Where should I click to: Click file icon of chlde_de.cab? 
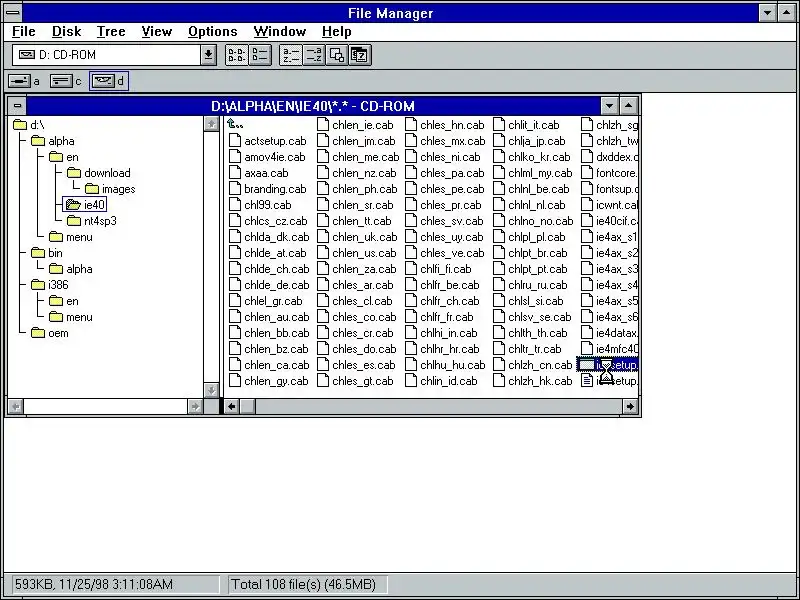click(x=235, y=285)
